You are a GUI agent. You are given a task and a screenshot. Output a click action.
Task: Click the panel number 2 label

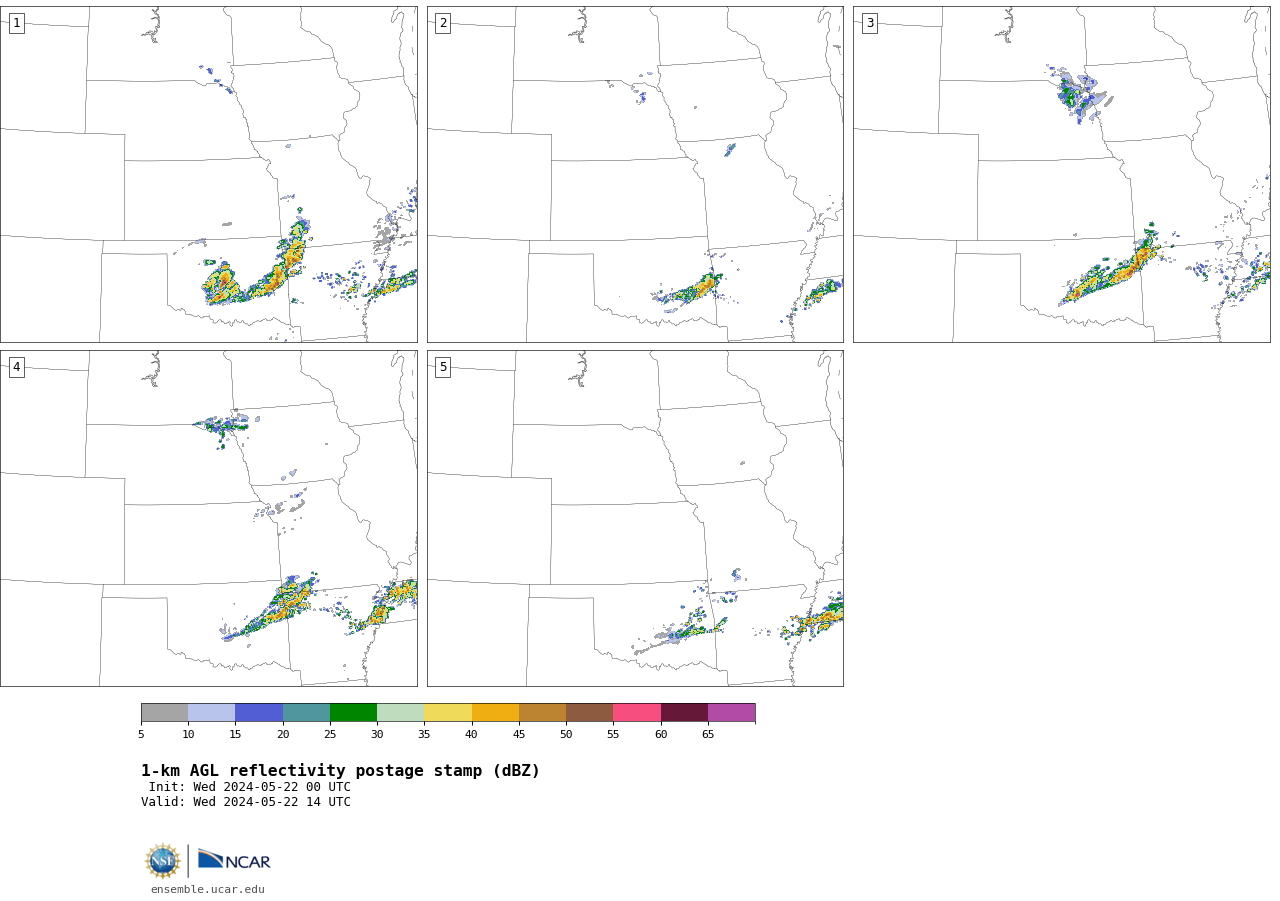[x=443, y=23]
